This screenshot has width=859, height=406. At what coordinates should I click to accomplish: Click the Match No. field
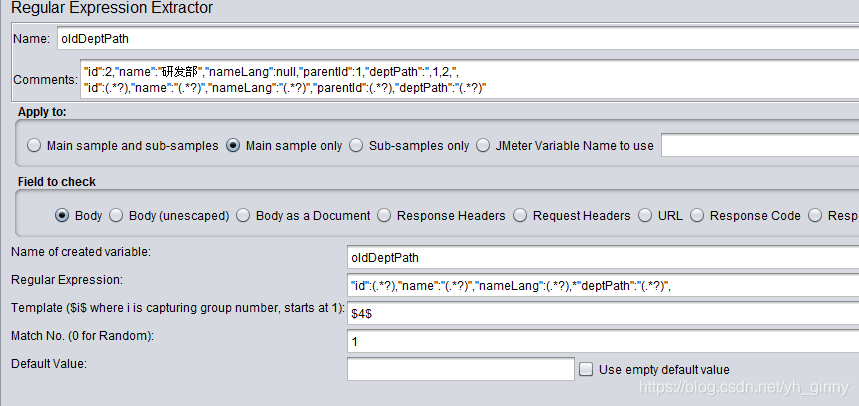[603, 341]
